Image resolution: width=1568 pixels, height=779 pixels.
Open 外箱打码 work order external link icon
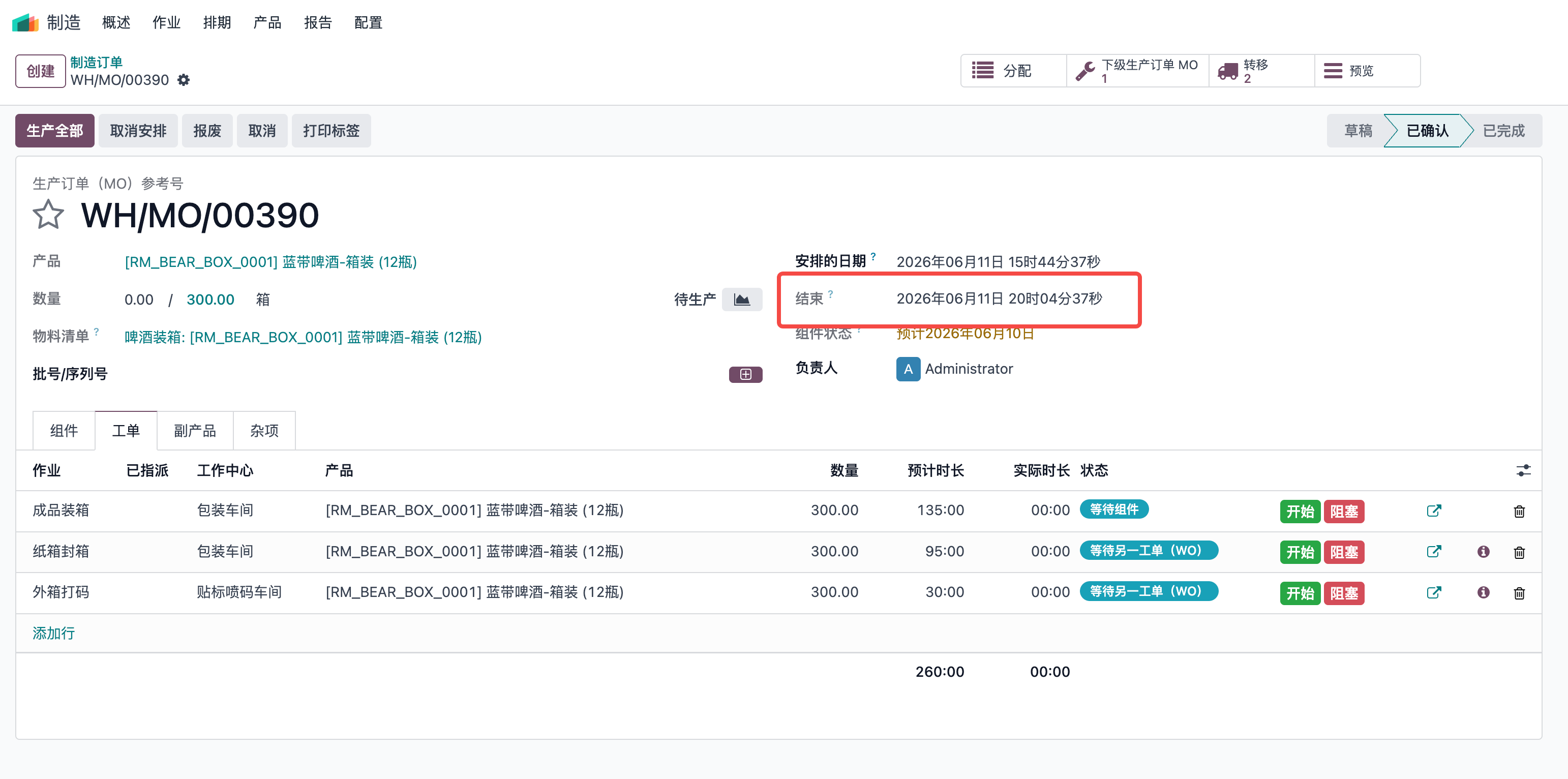(1433, 592)
